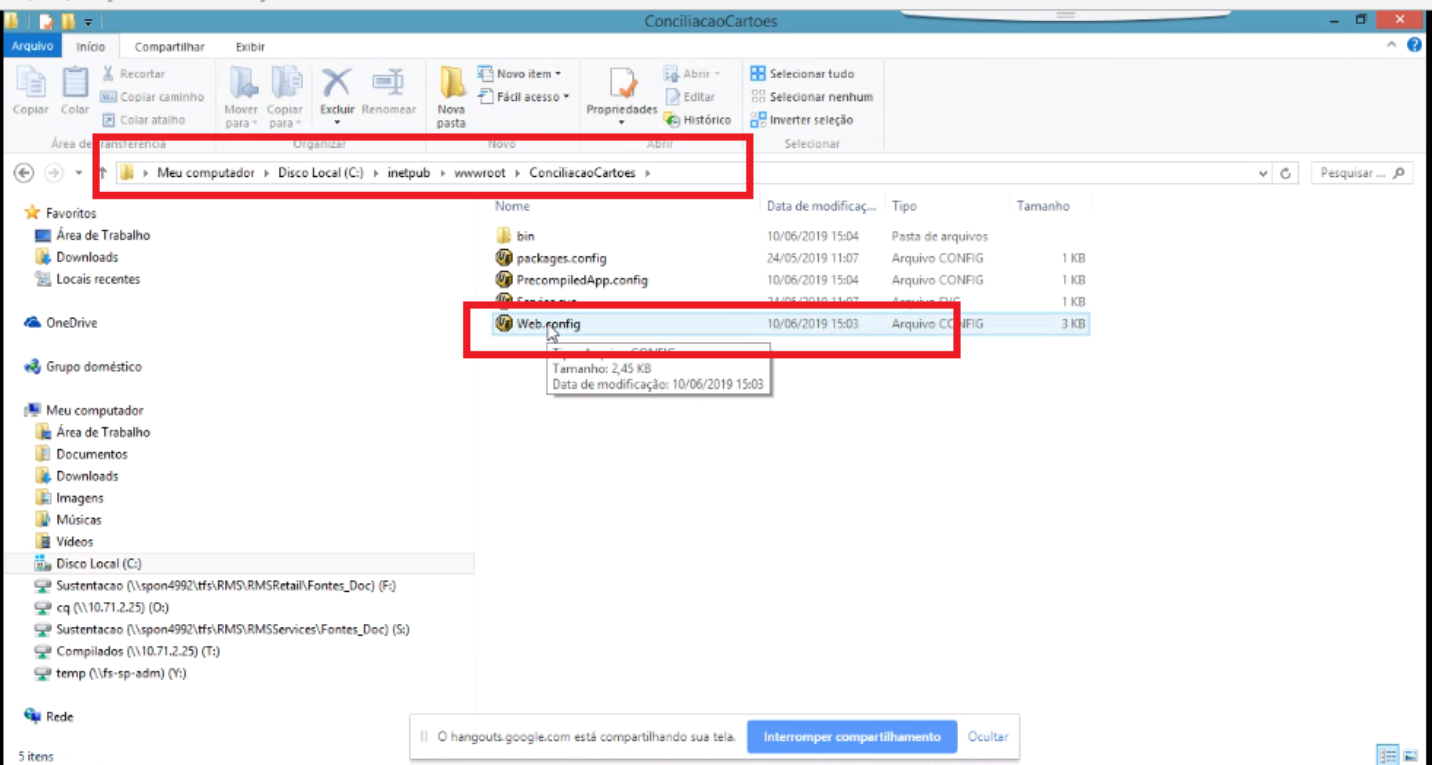Click Selecionar nenhum
The image size is (1432, 765).
812,97
